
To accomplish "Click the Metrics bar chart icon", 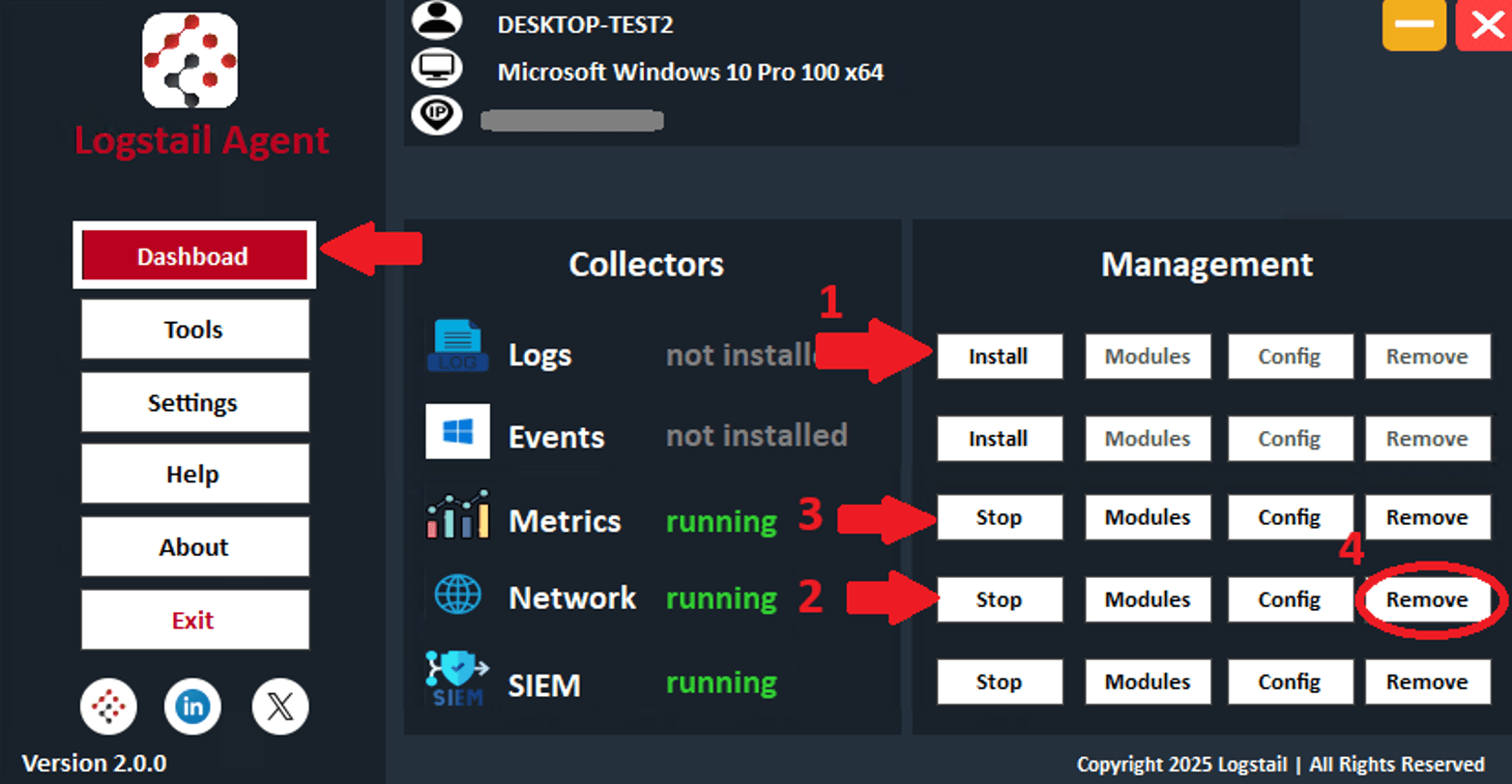I will (457, 514).
